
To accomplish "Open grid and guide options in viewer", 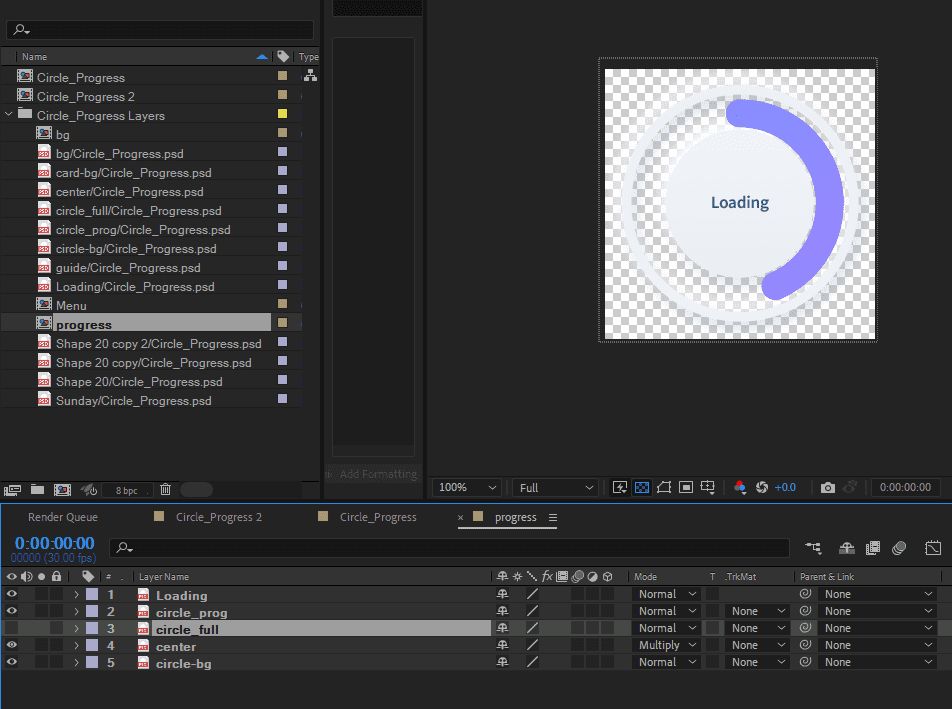I will (x=708, y=487).
